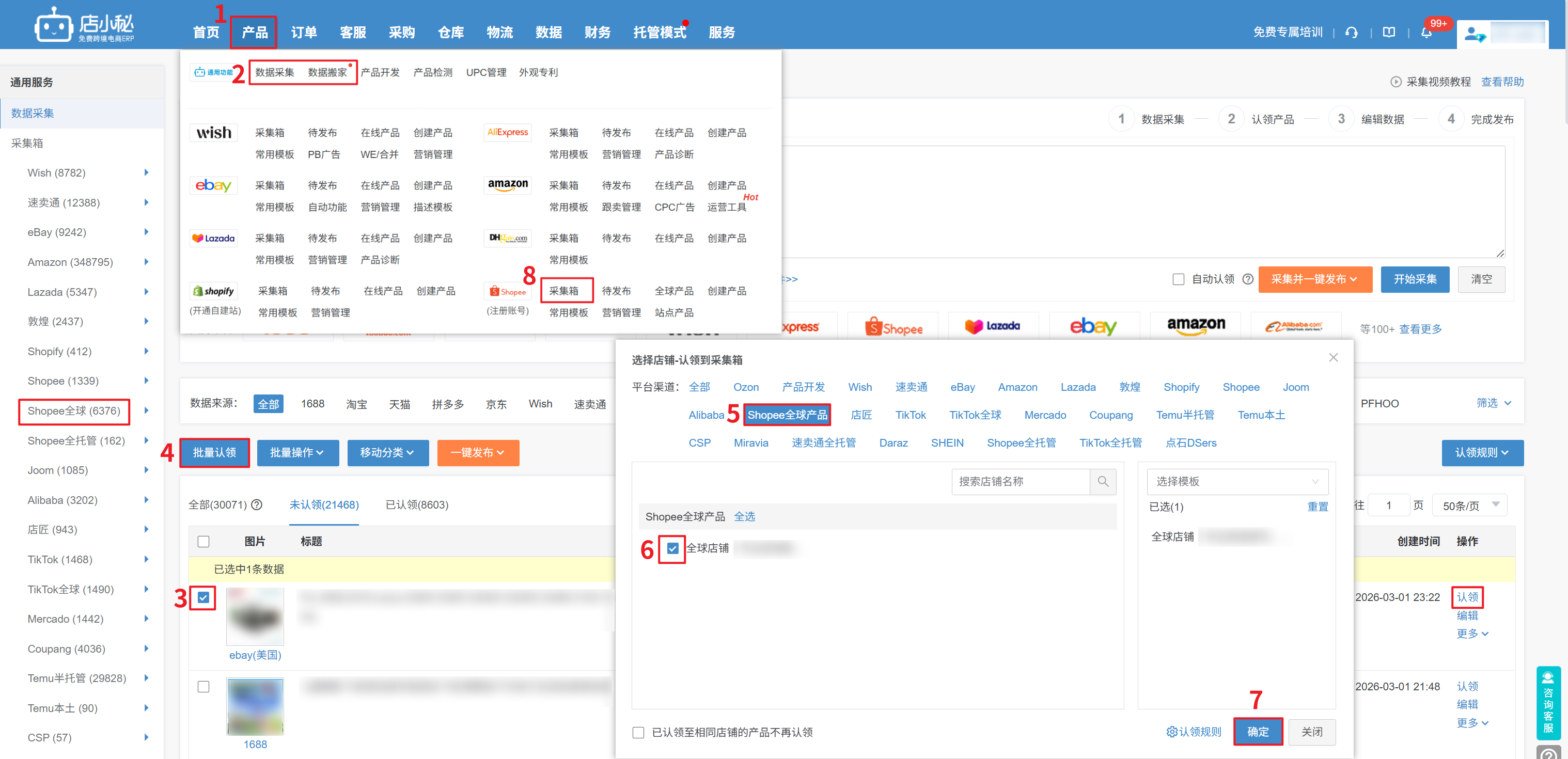This screenshot has height=759, width=1568.
Task: Click the customer service headset icon
Action: click(1351, 32)
